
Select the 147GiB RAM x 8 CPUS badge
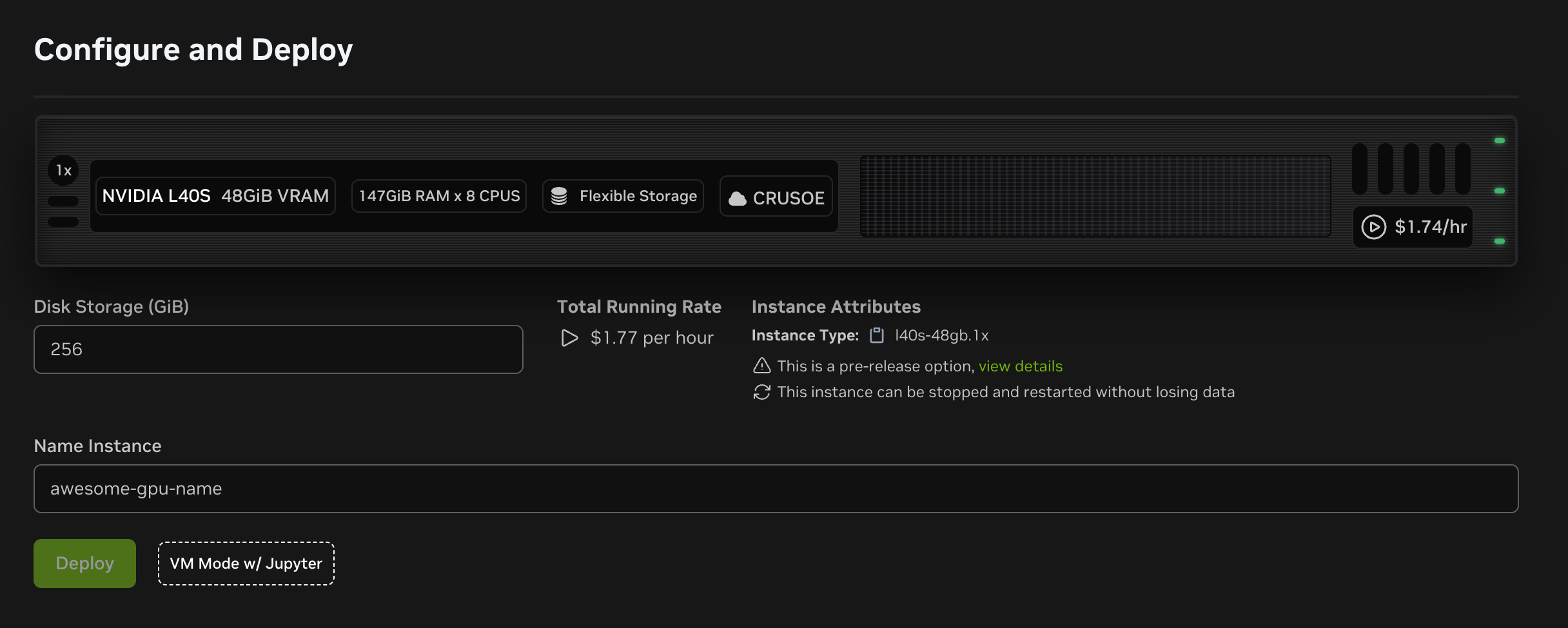pyautogui.click(x=439, y=196)
